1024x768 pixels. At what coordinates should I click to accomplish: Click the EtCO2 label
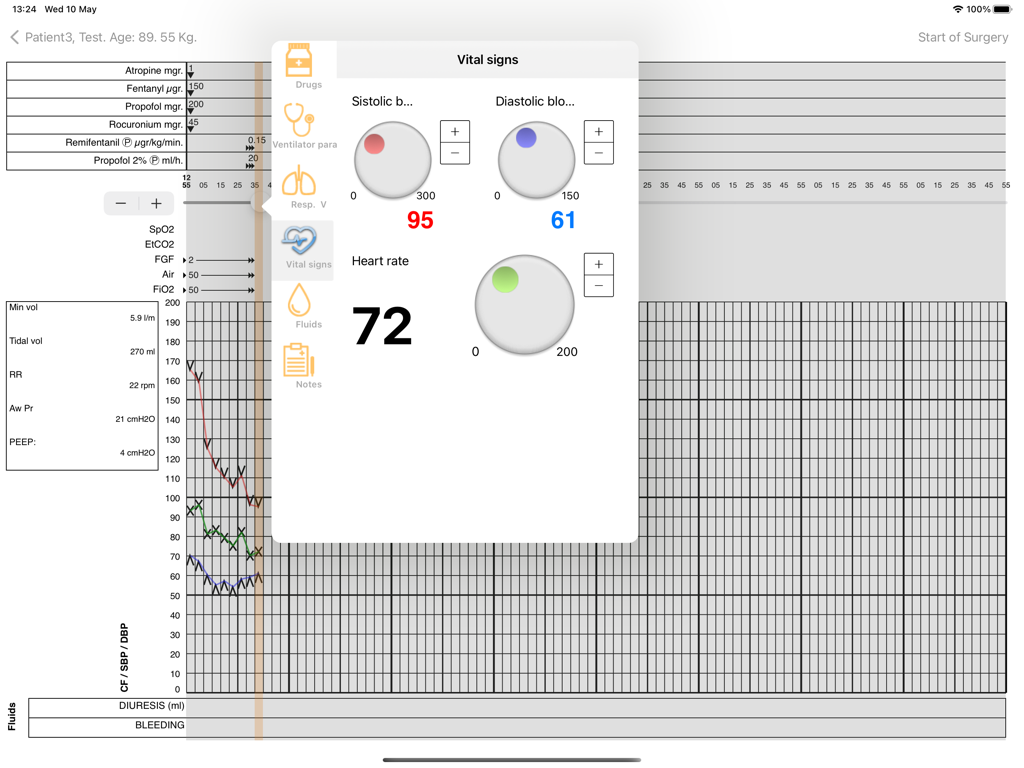pos(159,244)
